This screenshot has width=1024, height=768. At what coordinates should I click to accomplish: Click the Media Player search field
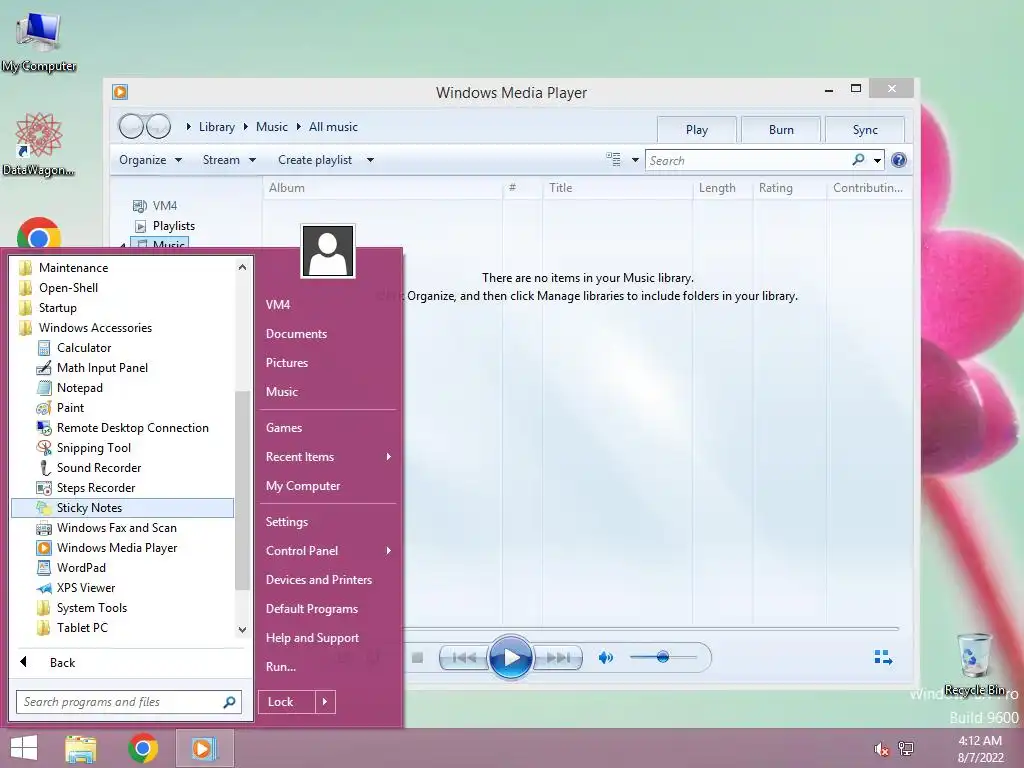pos(748,160)
